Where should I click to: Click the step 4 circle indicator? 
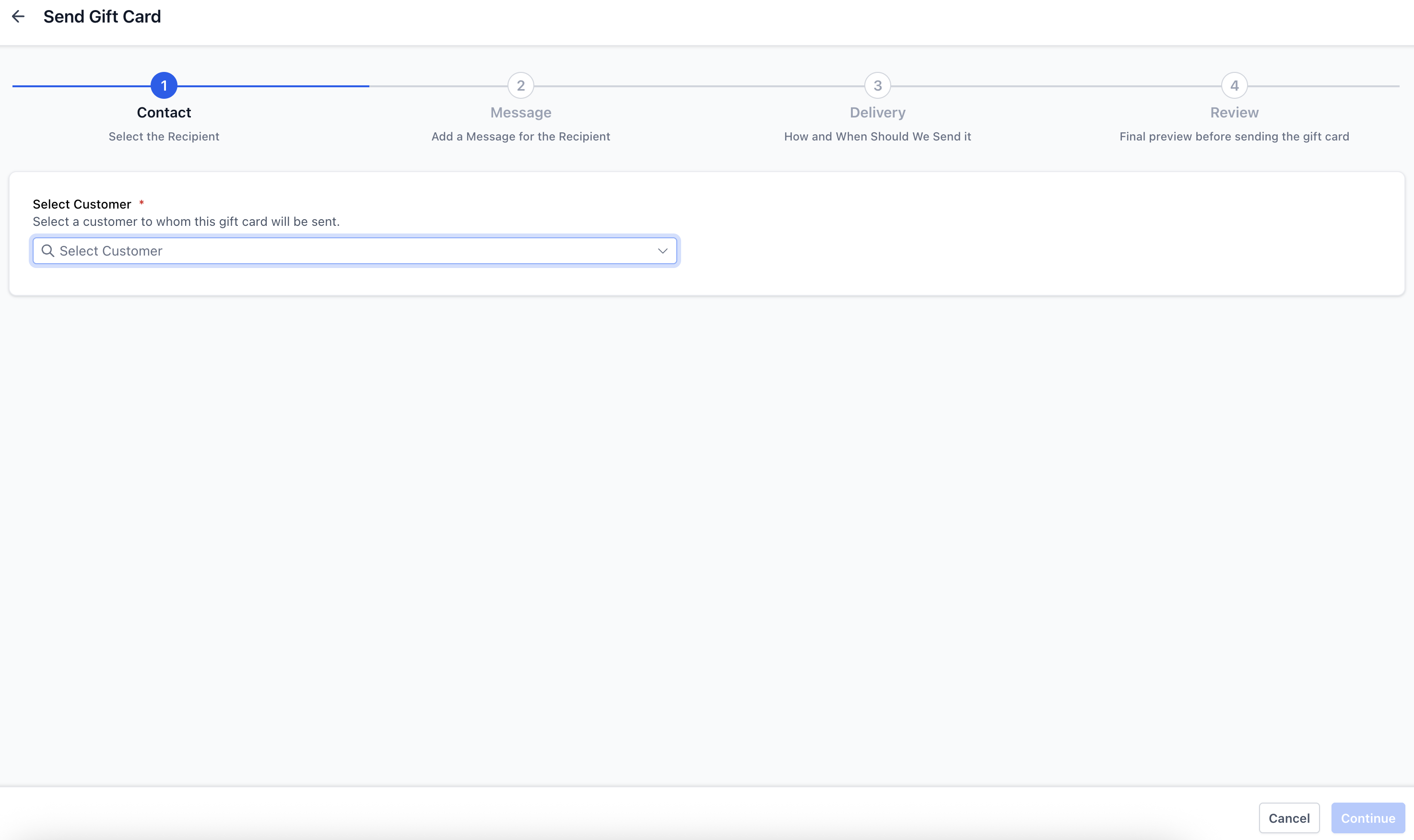coord(1234,85)
